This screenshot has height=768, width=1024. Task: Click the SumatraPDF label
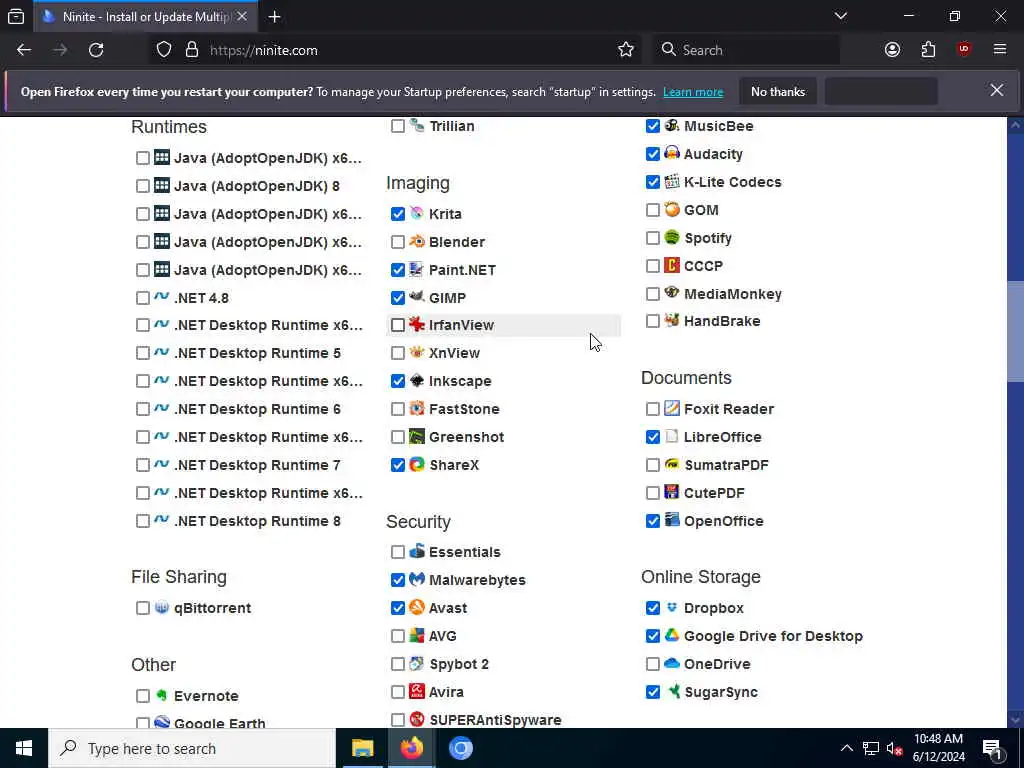click(726, 465)
